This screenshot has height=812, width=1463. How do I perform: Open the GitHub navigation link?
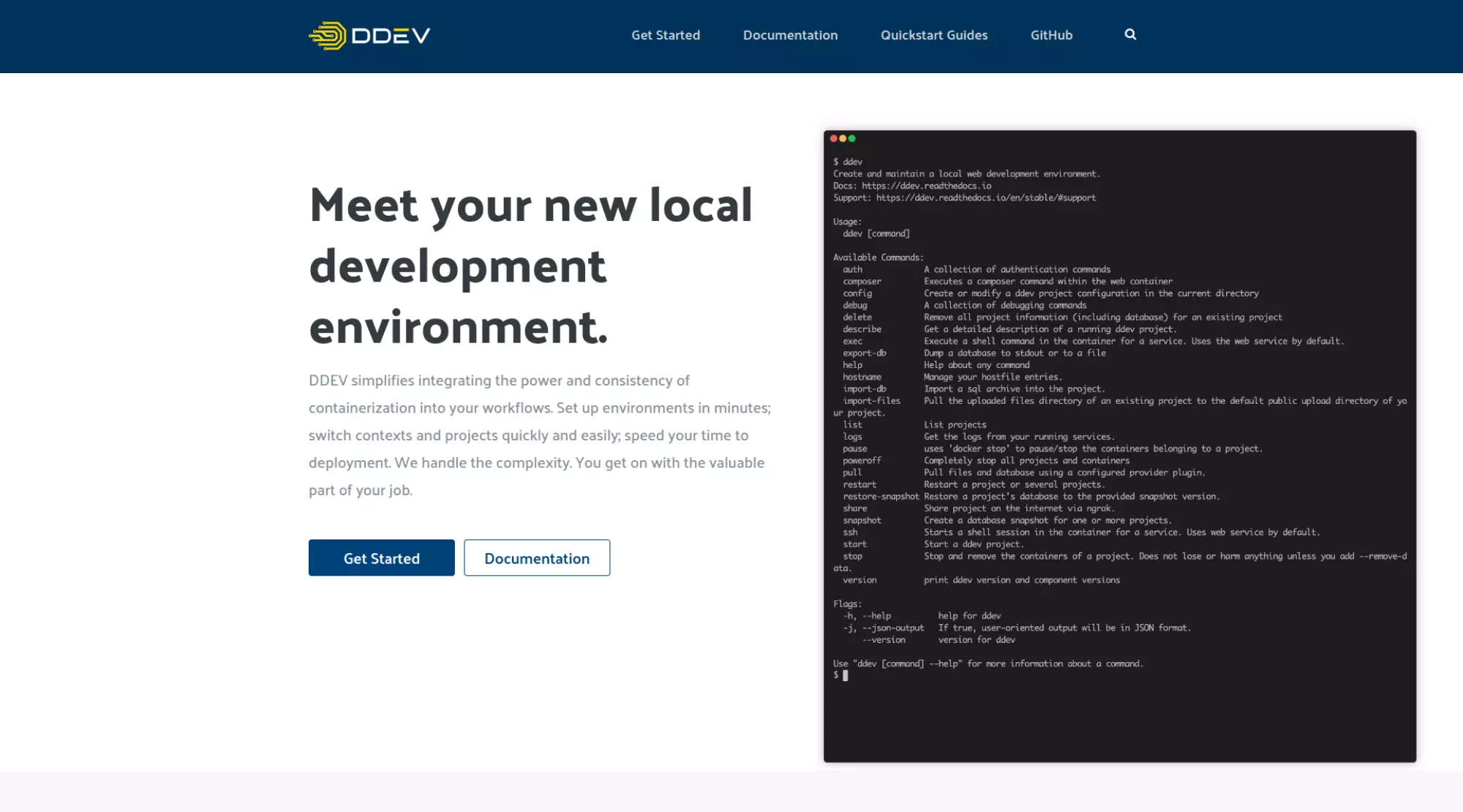pyautogui.click(x=1051, y=35)
